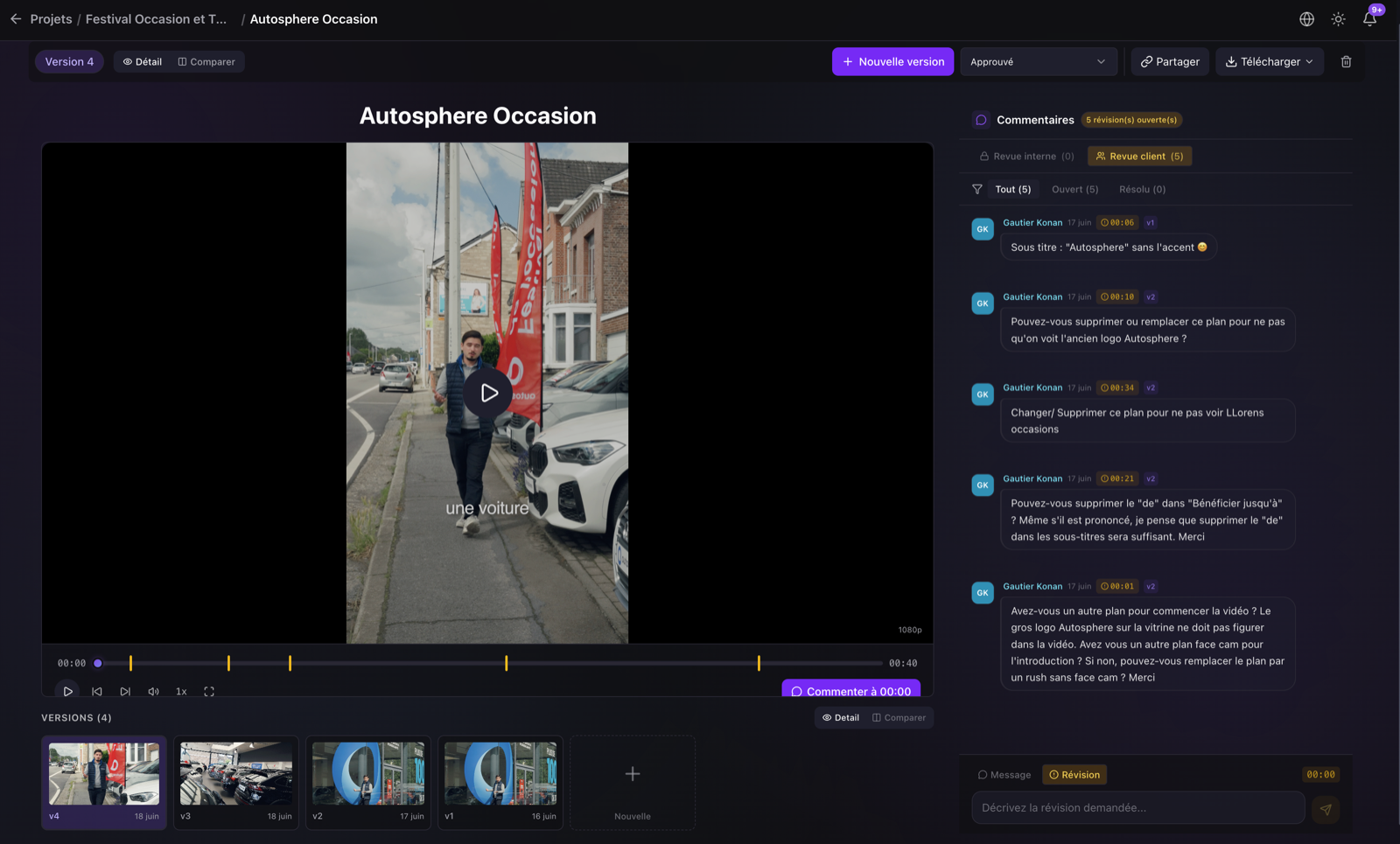The height and width of the screenshot is (844, 1400).
Task: Select Detail in Versions section
Action: tap(841, 717)
